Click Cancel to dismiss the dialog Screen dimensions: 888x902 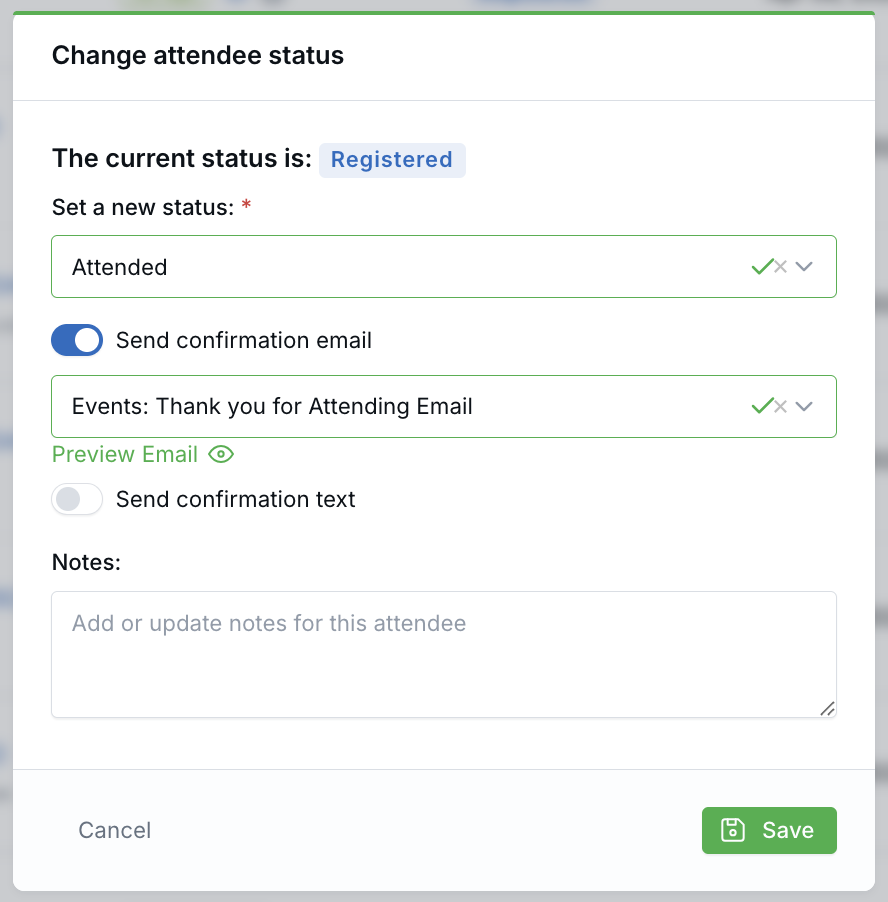pyautogui.click(x=114, y=830)
